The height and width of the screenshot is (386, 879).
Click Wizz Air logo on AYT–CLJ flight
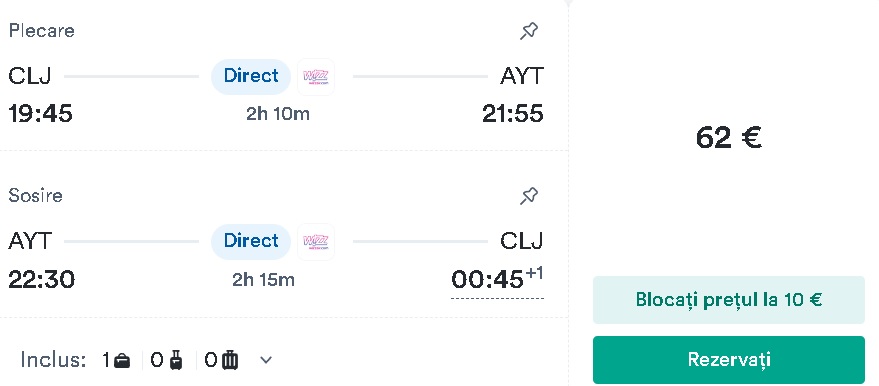point(316,241)
